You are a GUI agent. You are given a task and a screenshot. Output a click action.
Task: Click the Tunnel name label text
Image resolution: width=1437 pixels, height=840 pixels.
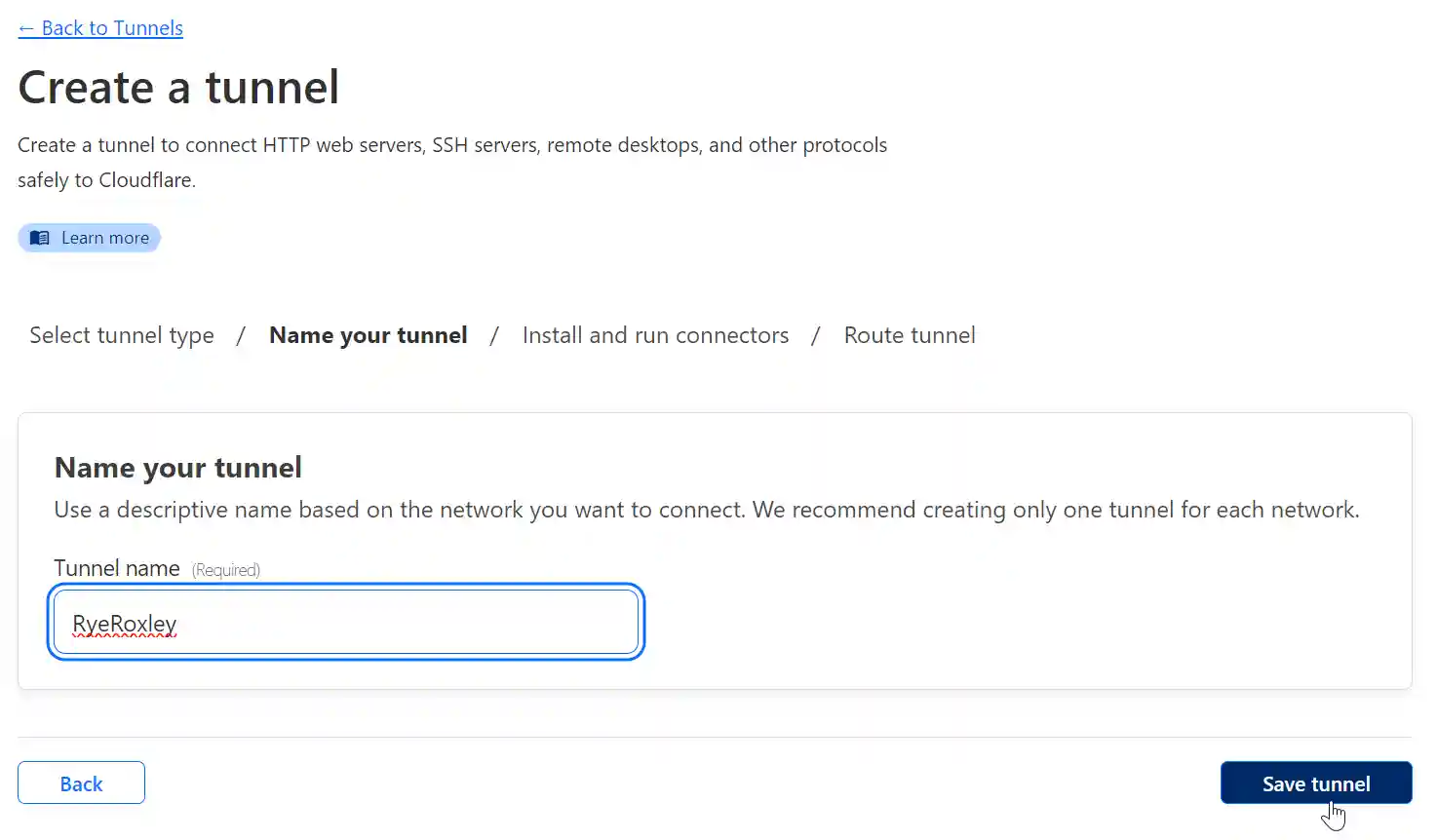point(117,567)
